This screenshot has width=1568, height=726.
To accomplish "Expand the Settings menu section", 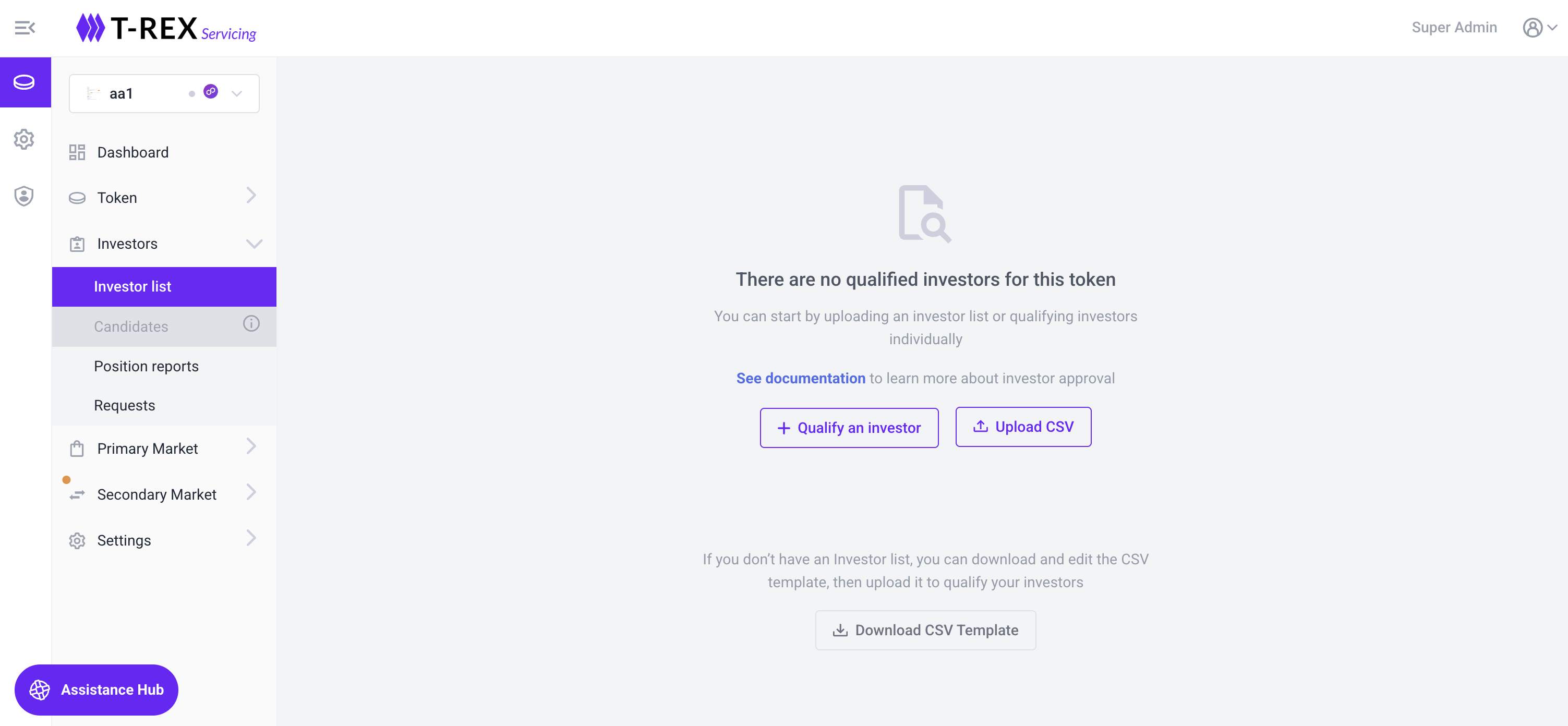I will pos(163,540).
